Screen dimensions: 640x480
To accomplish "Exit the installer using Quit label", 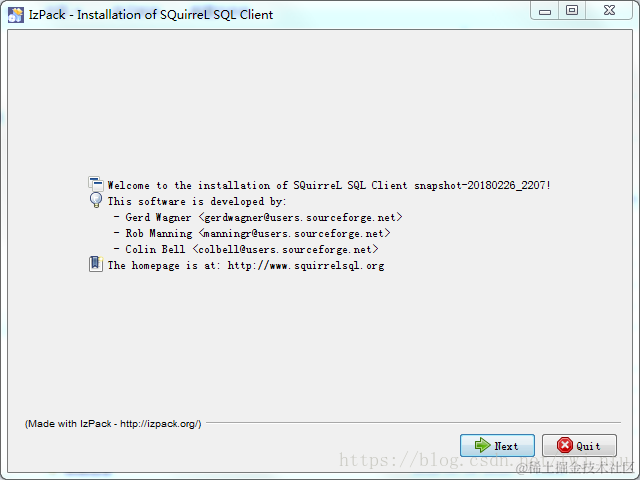I will pos(588,447).
